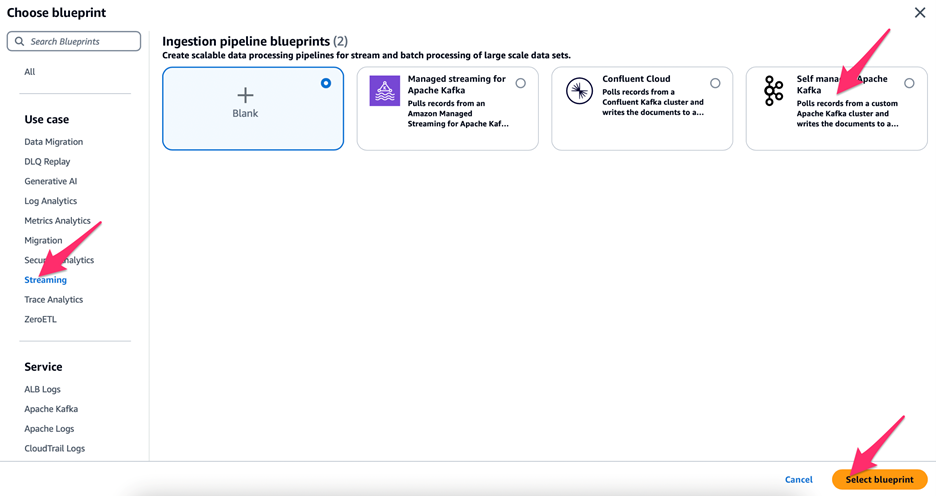Image resolution: width=936 pixels, height=496 pixels.
Task: Select the Blank blueprint radio button
Action: [326, 83]
